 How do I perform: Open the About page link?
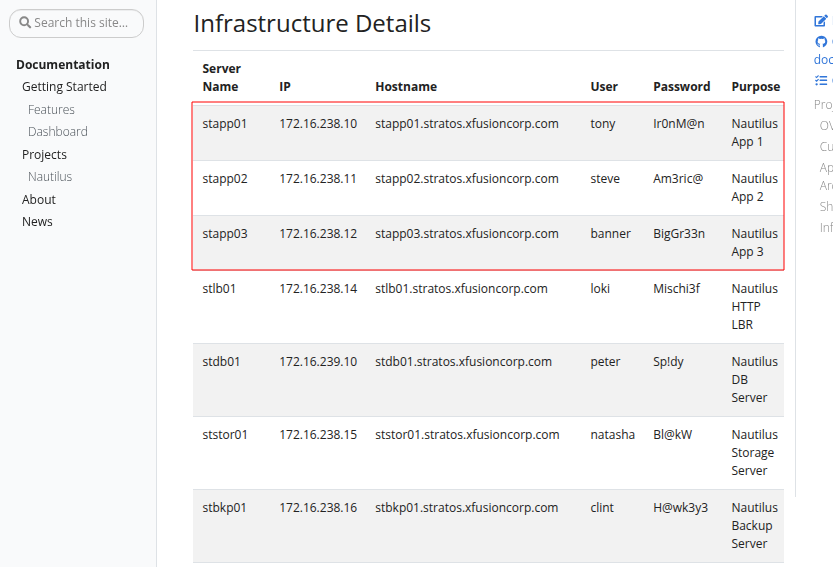39,200
